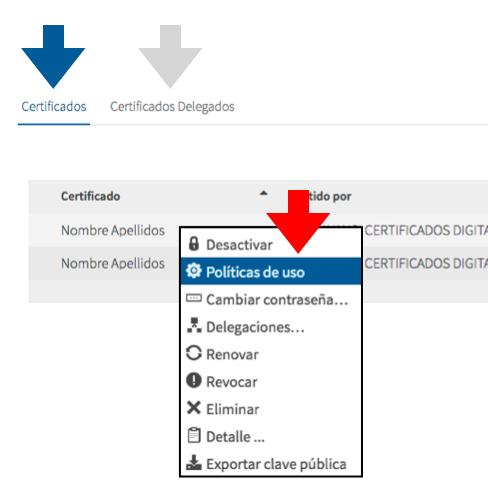Click the exclamation icon beside Revocar
This screenshot has height=498, width=488.
pyautogui.click(x=194, y=380)
